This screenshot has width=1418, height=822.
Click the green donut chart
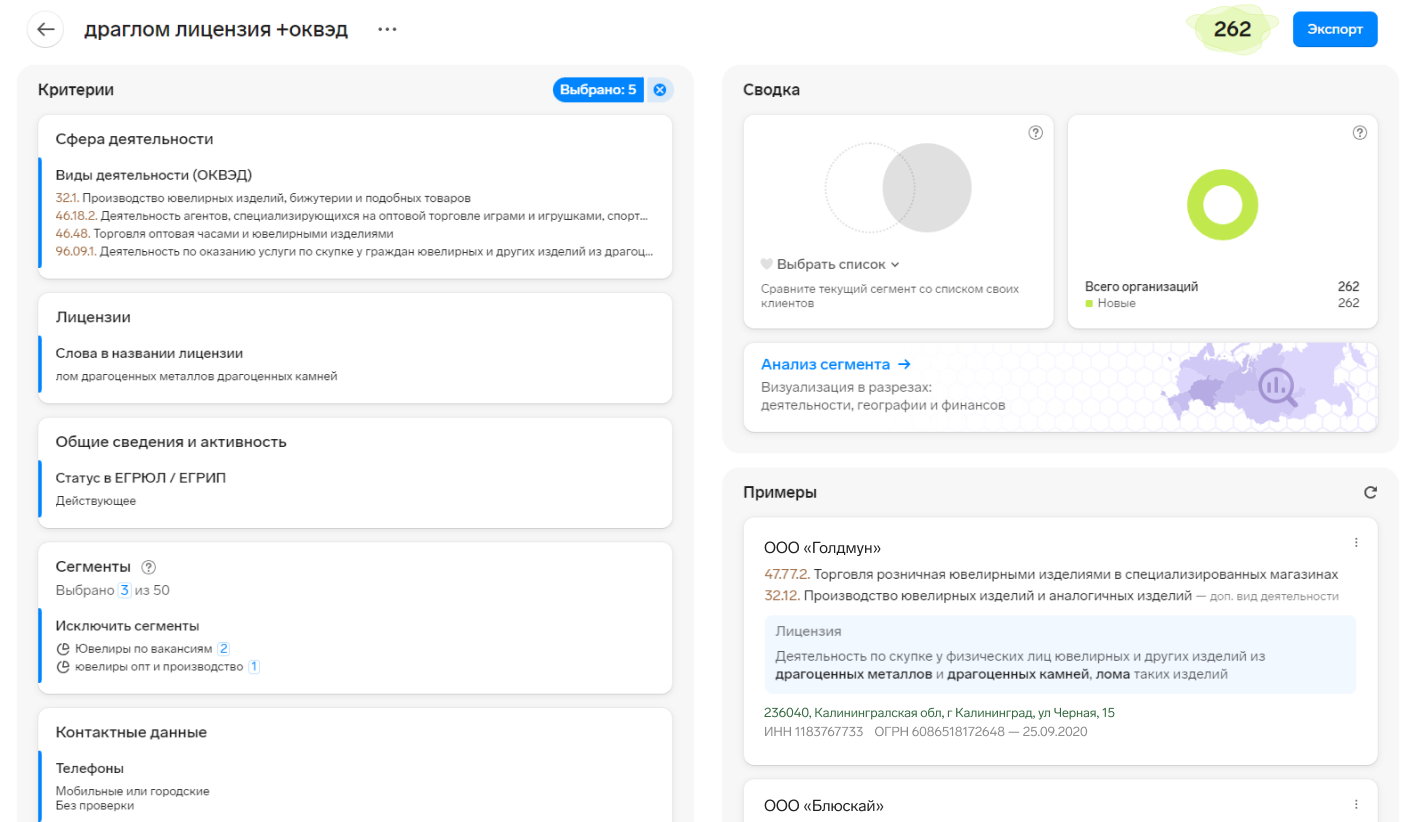1222,205
